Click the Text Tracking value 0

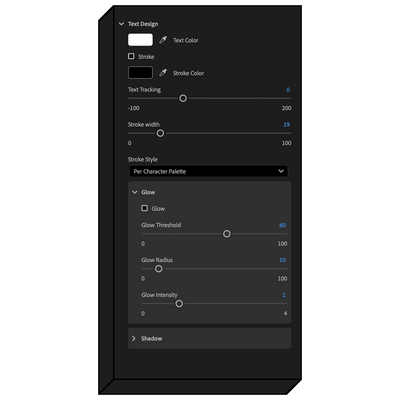tap(288, 90)
